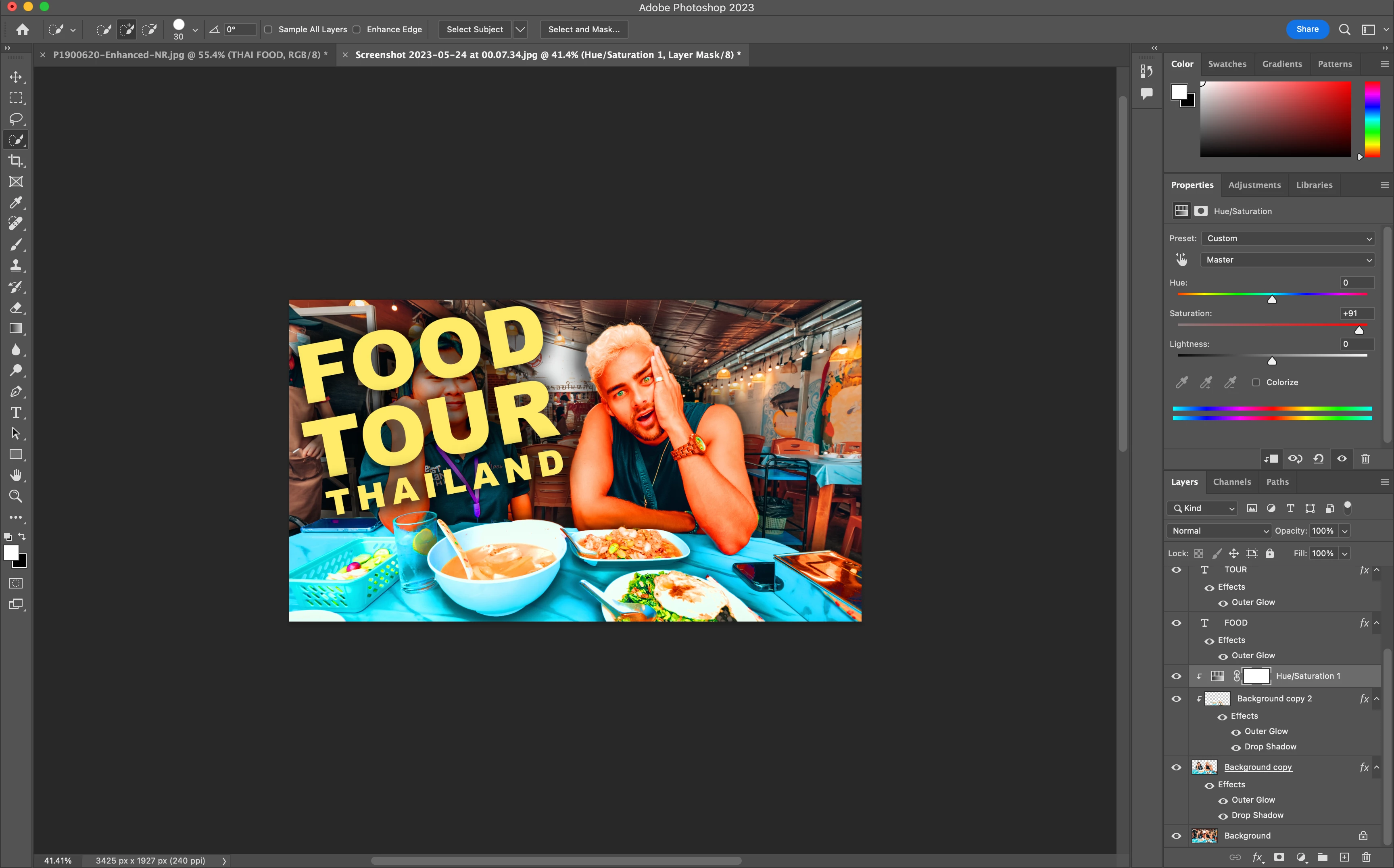The height and width of the screenshot is (868, 1394).
Task: Hide the Background copy 2 layer
Action: tap(1176, 699)
